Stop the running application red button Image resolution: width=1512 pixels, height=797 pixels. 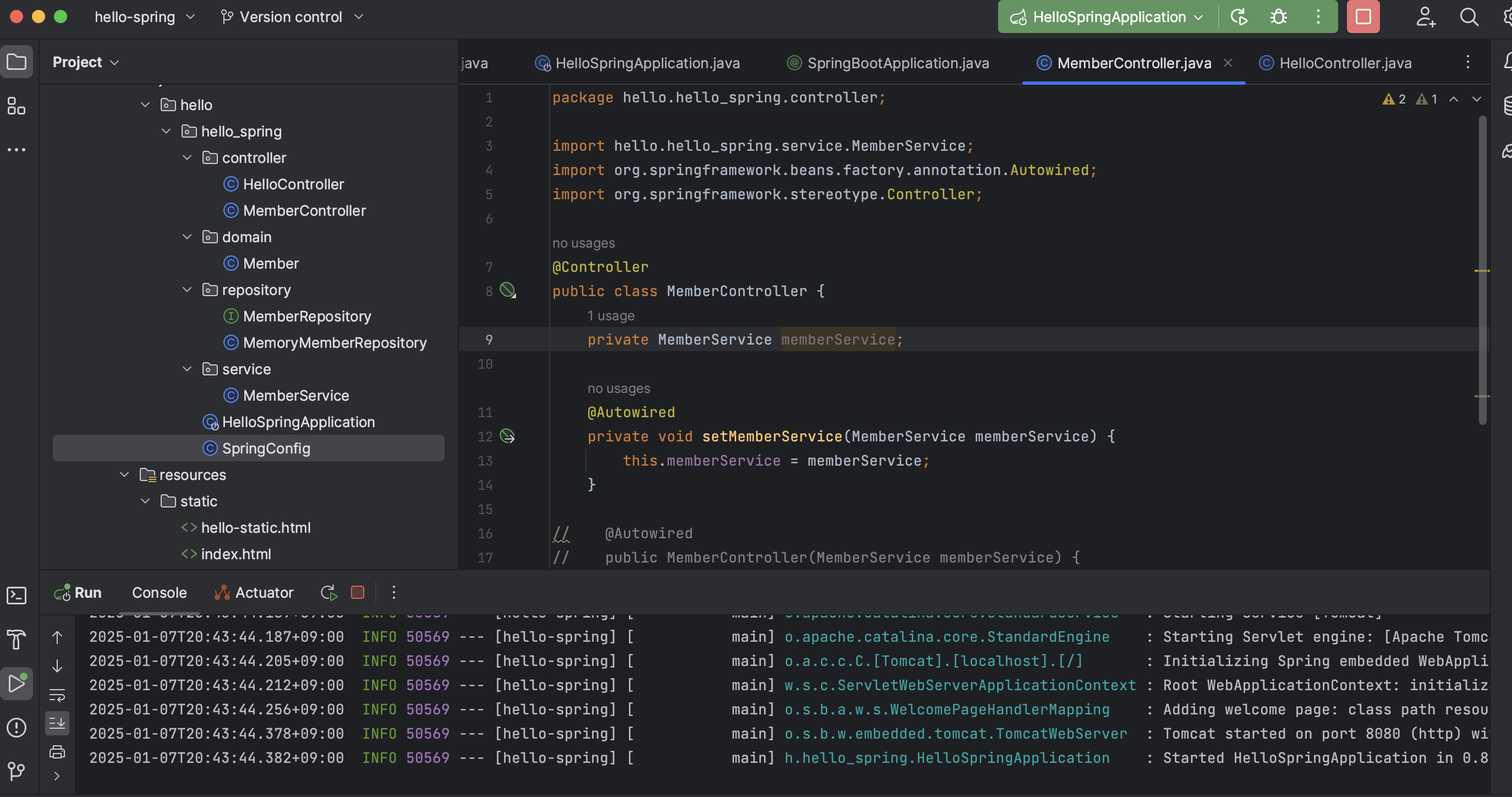pyautogui.click(x=1363, y=17)
